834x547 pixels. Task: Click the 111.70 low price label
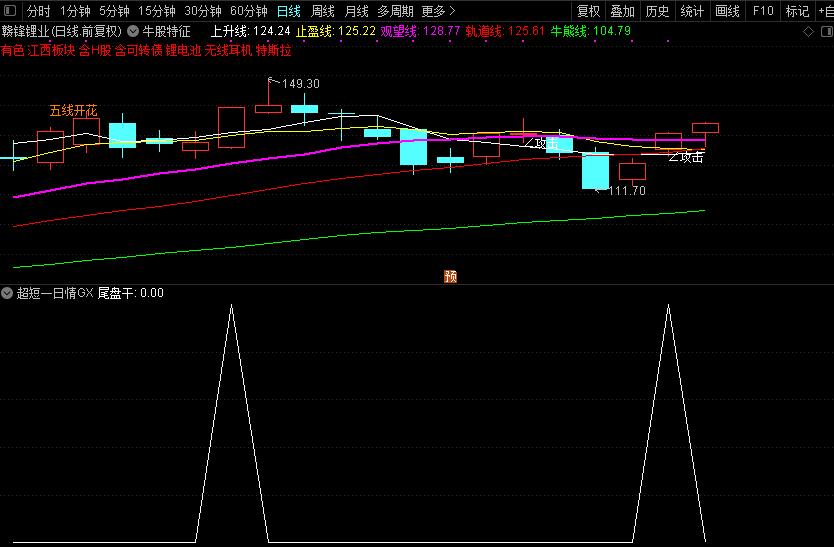pos(627,191)
